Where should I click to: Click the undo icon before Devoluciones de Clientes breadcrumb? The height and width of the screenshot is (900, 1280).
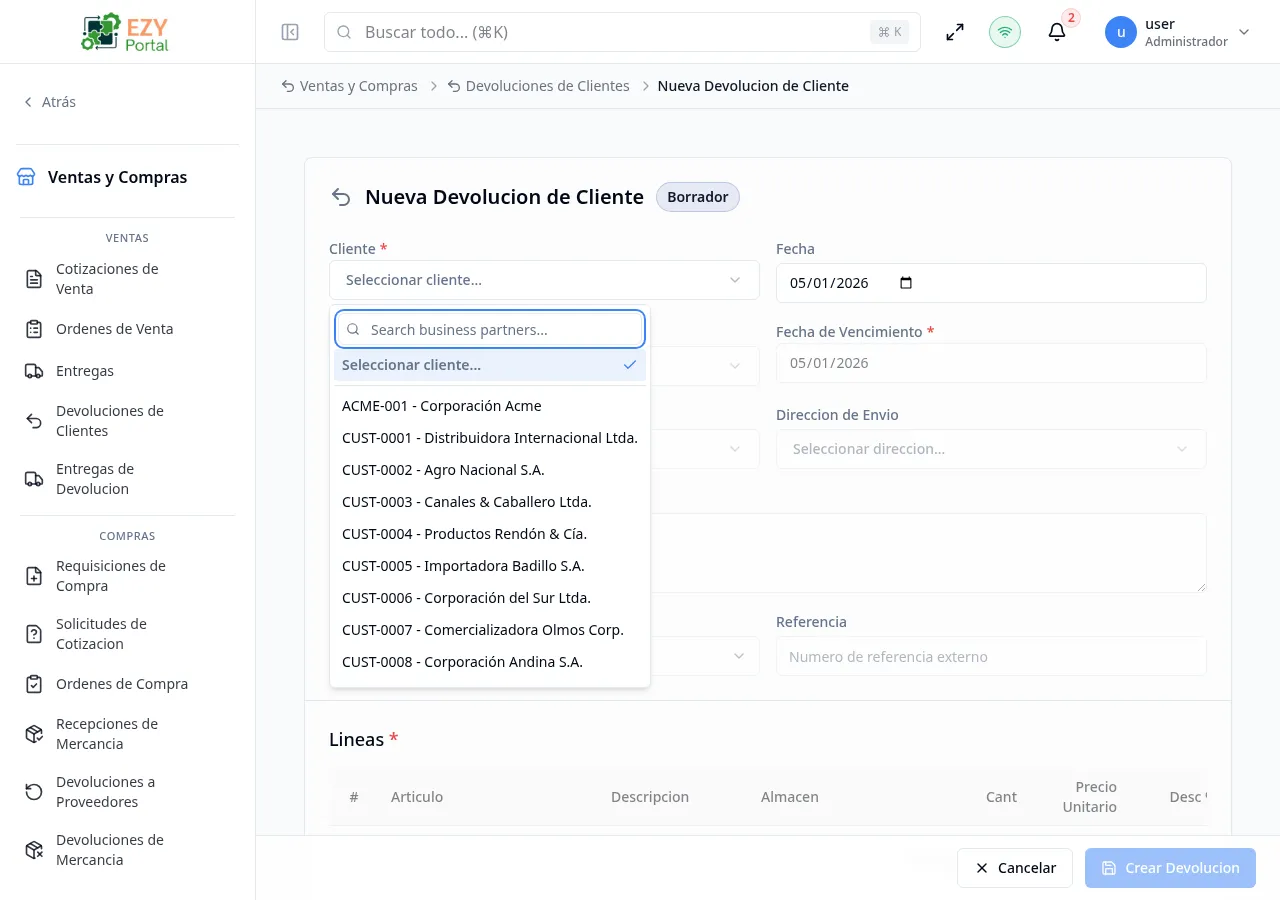pyautogui.click(x=454, y=86)
